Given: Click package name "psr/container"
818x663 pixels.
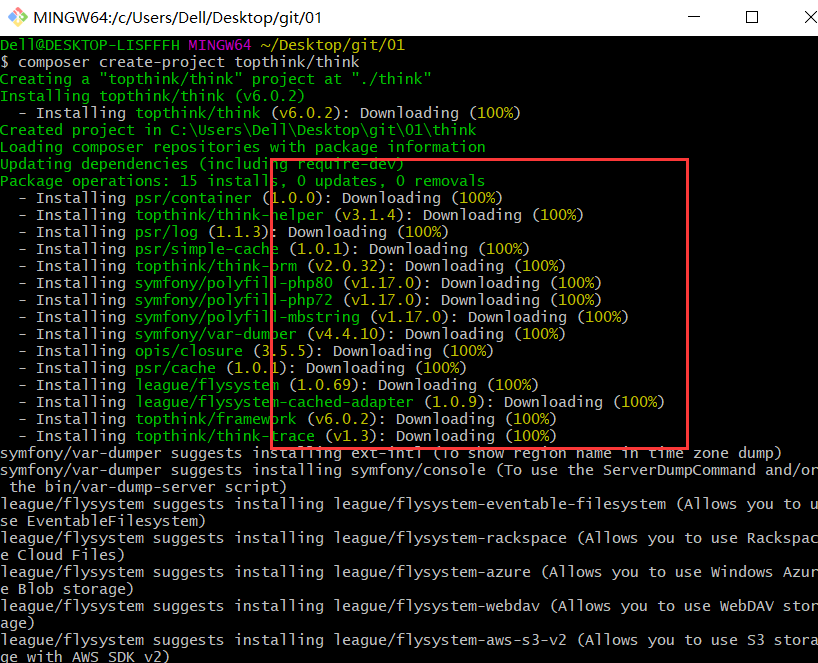Looking at the screenshot, I should 193,198.
